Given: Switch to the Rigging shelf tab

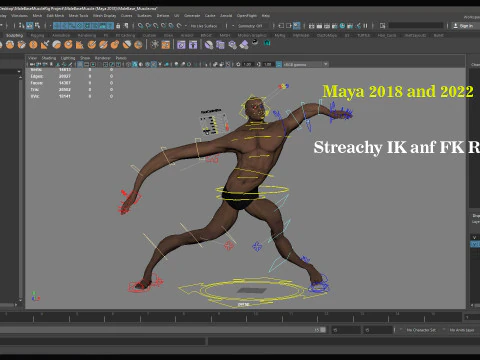Looking at the screenshot, I should tap(37, 35).
